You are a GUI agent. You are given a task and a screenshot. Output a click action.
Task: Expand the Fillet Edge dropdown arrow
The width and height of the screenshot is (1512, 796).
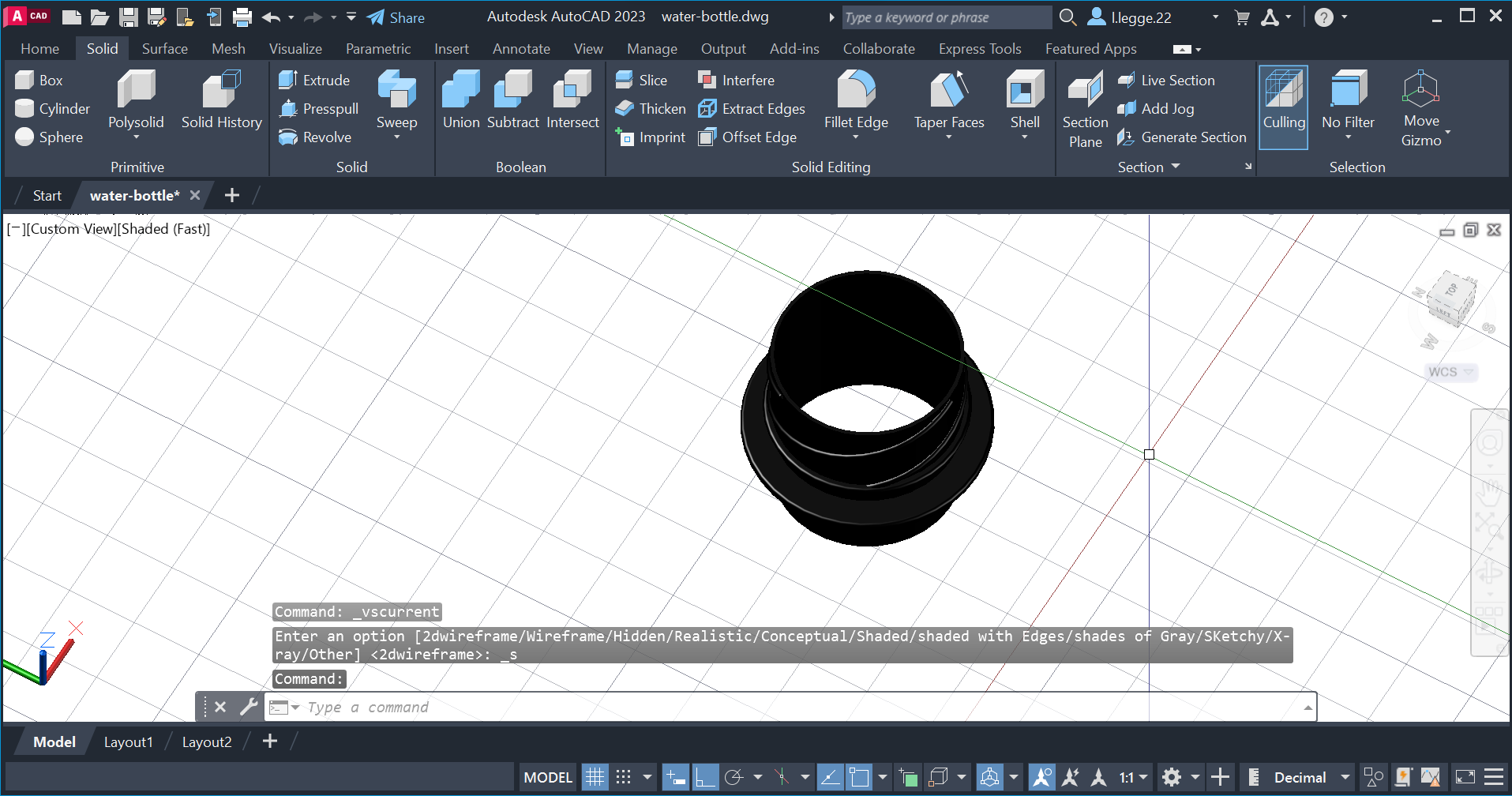[x=856, y=137]
